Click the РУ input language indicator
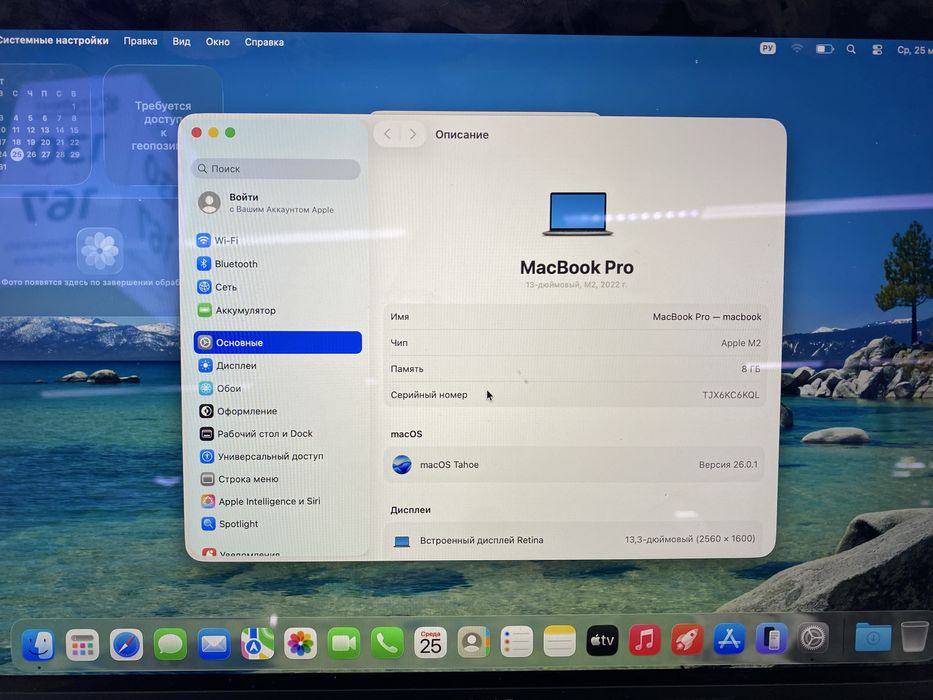 coord(768,48)
